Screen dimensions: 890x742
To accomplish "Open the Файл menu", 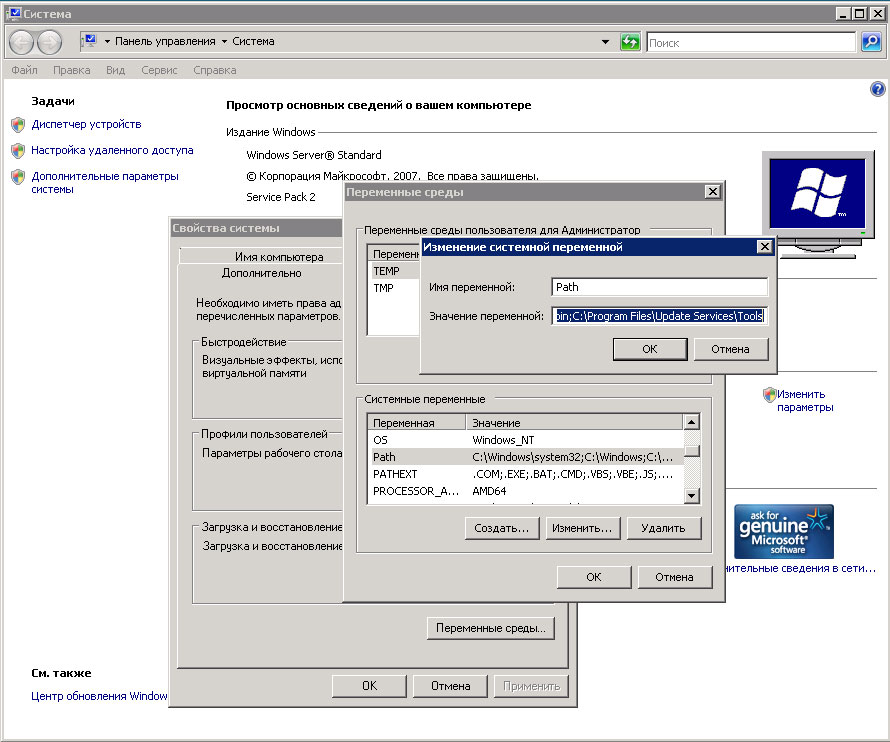I will click(24, 70).
